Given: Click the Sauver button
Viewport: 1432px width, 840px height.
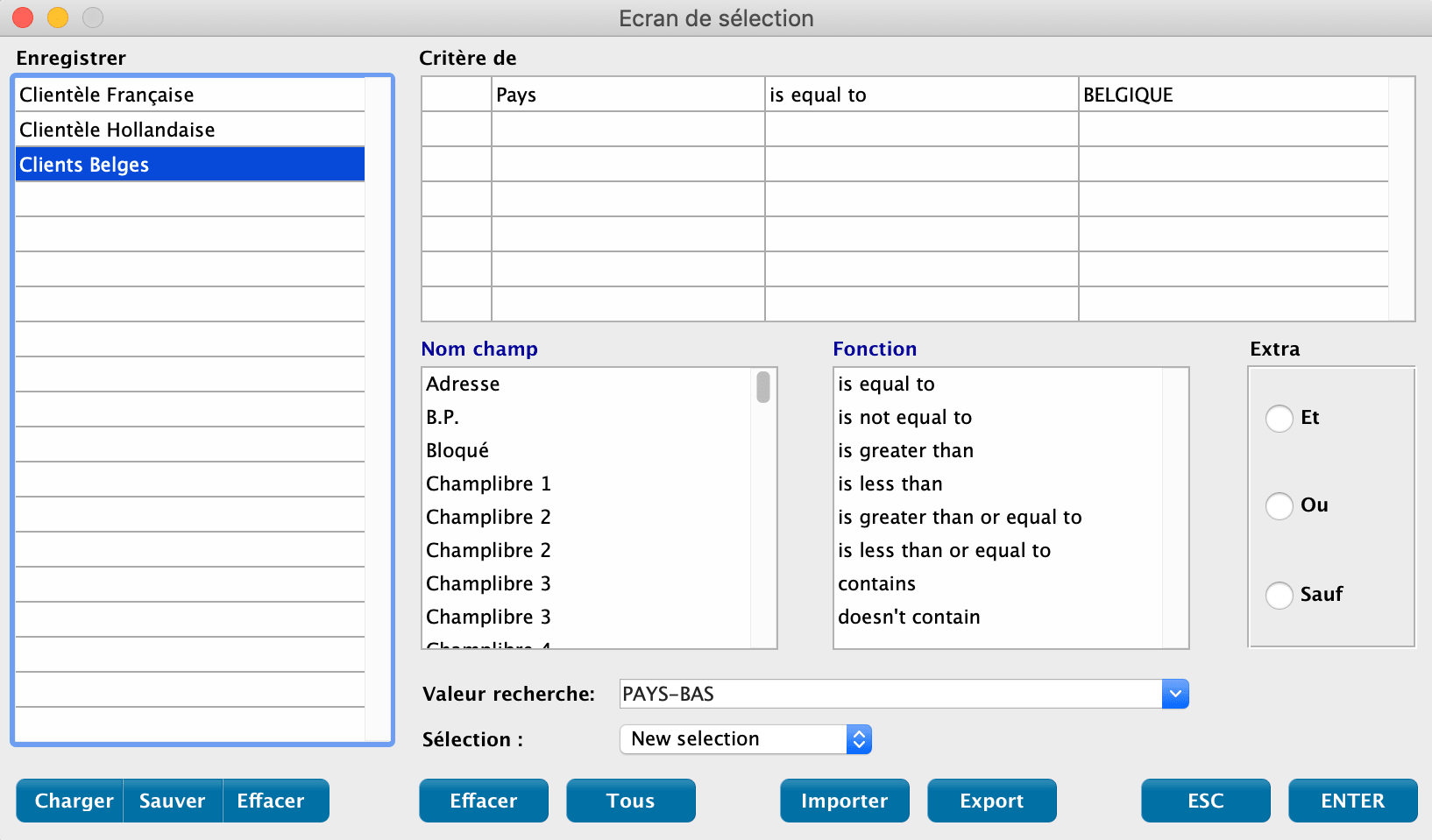Looking at the screenshot, I should (173, 801).
